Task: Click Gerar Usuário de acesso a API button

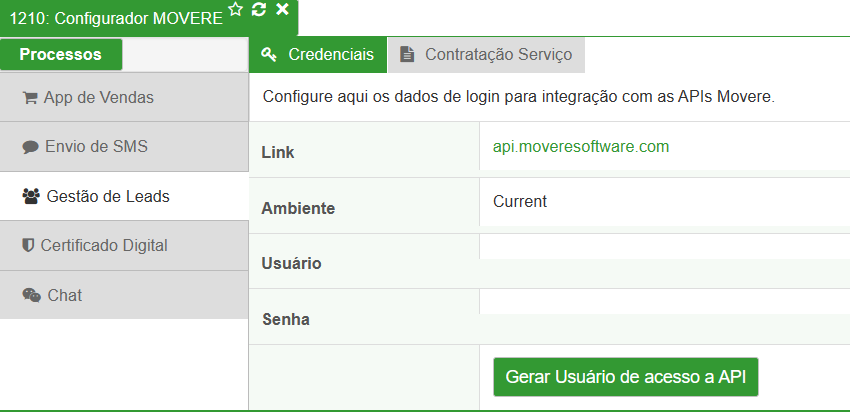Action: pyautogui.click(x=626, y=377)
